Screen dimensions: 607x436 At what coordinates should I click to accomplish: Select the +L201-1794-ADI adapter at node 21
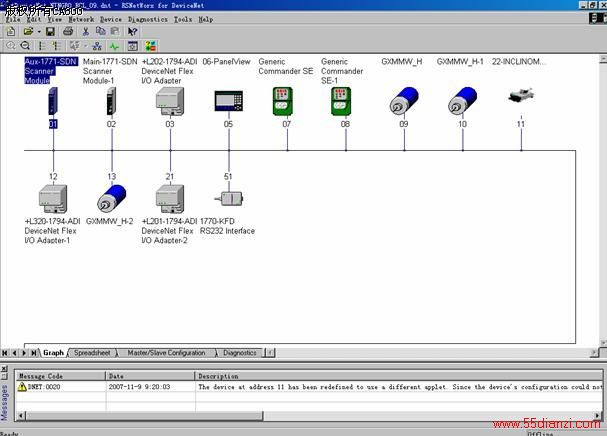pos(170,199)
